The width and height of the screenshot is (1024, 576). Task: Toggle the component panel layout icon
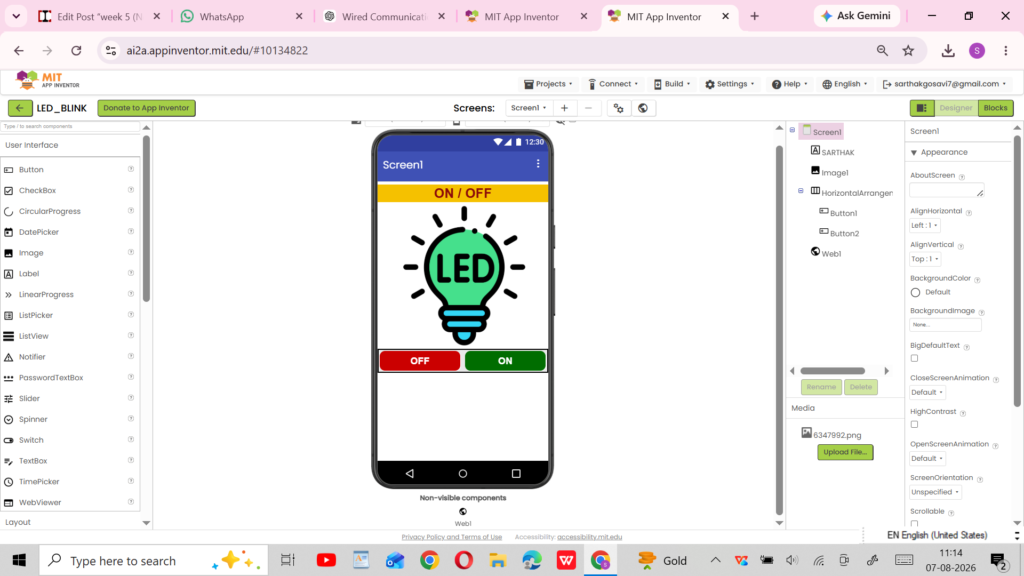click(921, 108)
